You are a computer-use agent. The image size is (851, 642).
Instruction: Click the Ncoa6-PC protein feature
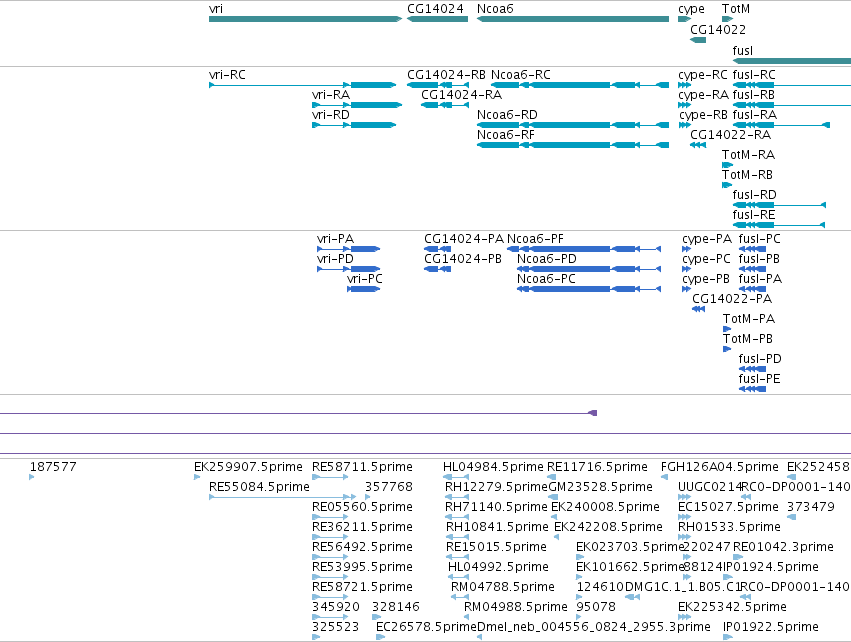[589, 289]
